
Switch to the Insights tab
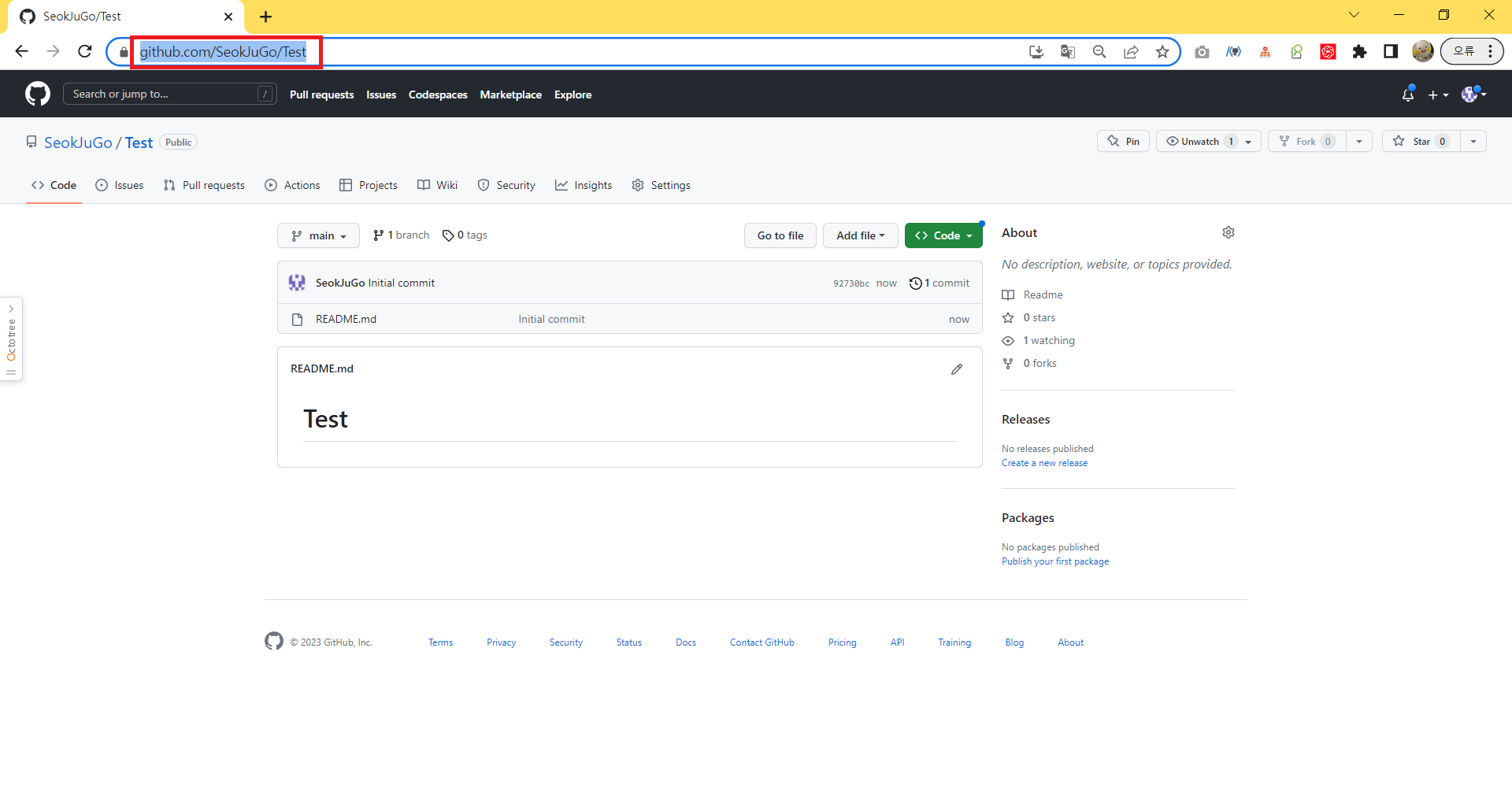[x=584, y=185]
